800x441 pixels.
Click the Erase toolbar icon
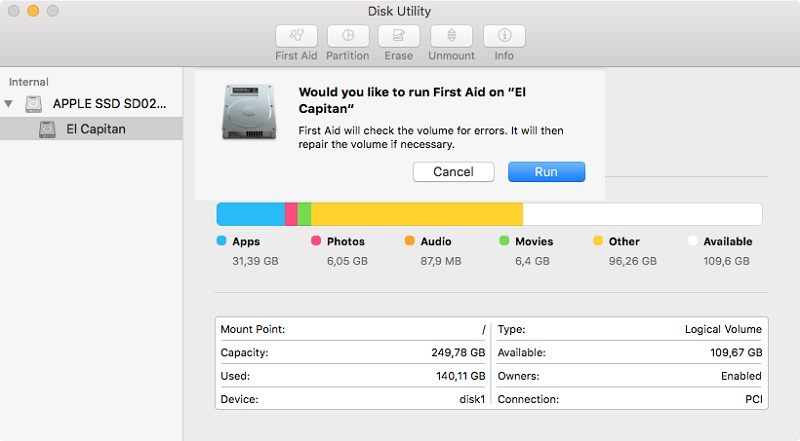click(x=399, y=35)
